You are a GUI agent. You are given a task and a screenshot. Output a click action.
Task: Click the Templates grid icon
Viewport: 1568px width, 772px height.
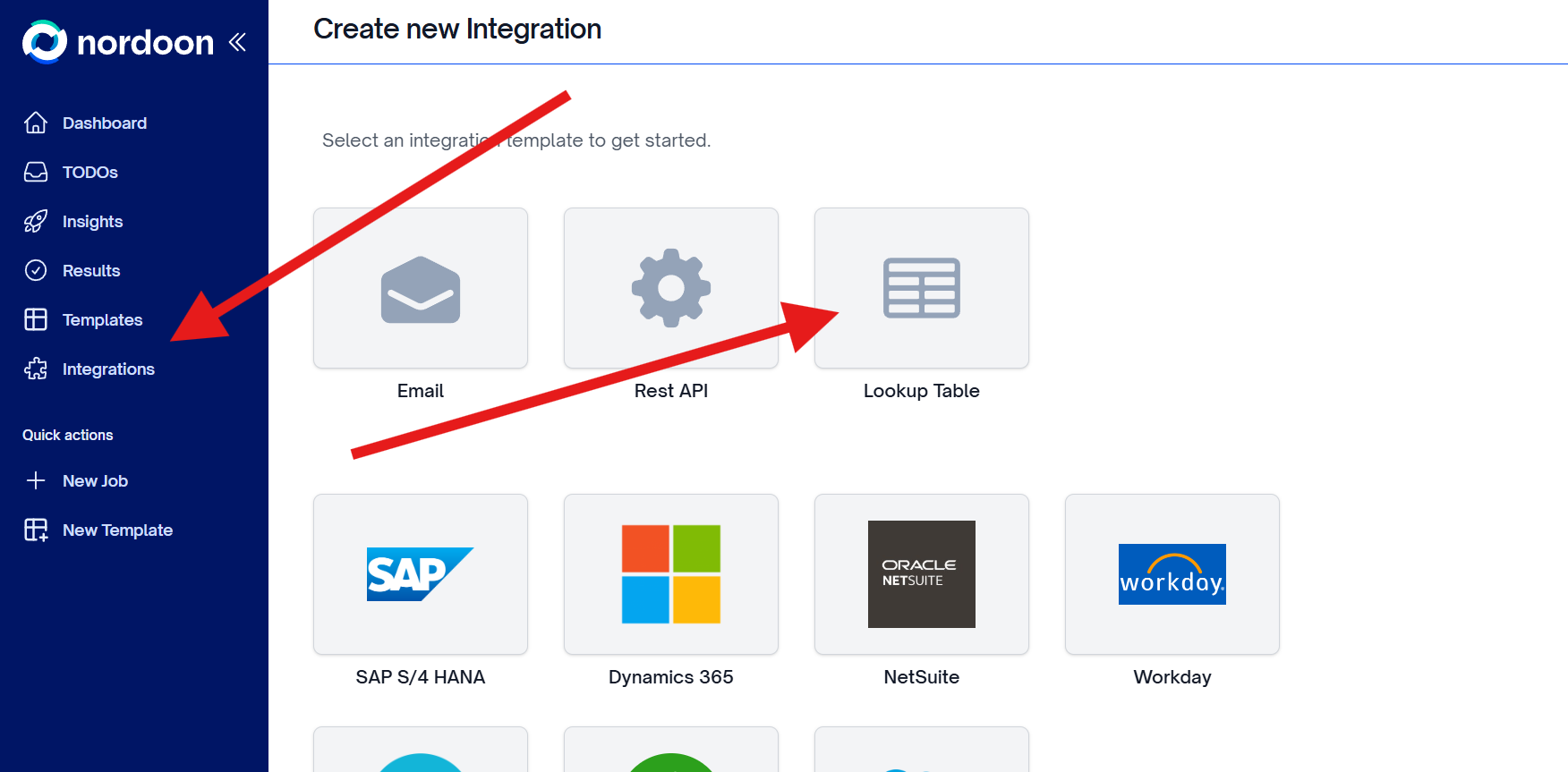[x=35, y=319]
